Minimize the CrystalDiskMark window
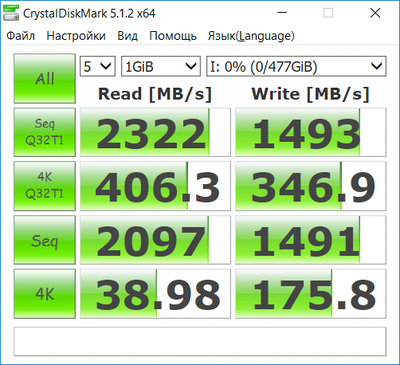The width and height of the screenshot is (400, 365). (x=282, y=13)
